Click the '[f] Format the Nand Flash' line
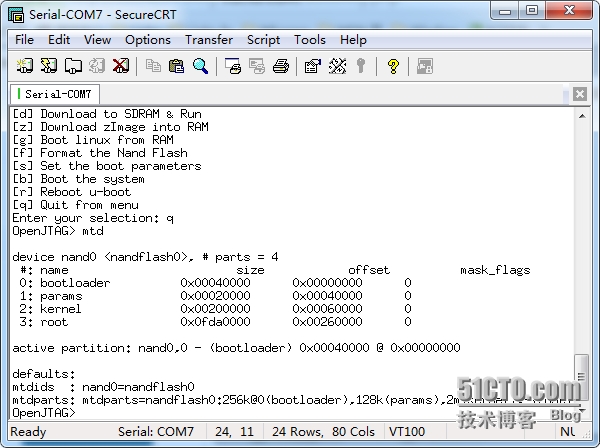The image size is (600, 448). [100, 153]
